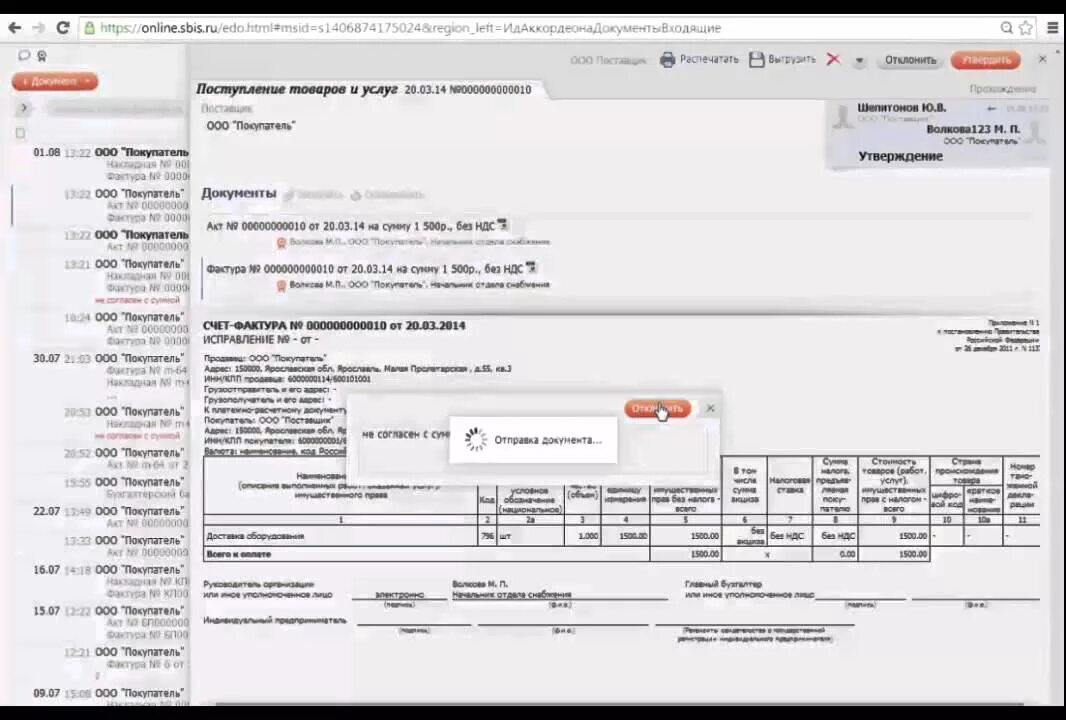Click the Отправка документа loading spinner
The image size is (1066, 720).
475,440
